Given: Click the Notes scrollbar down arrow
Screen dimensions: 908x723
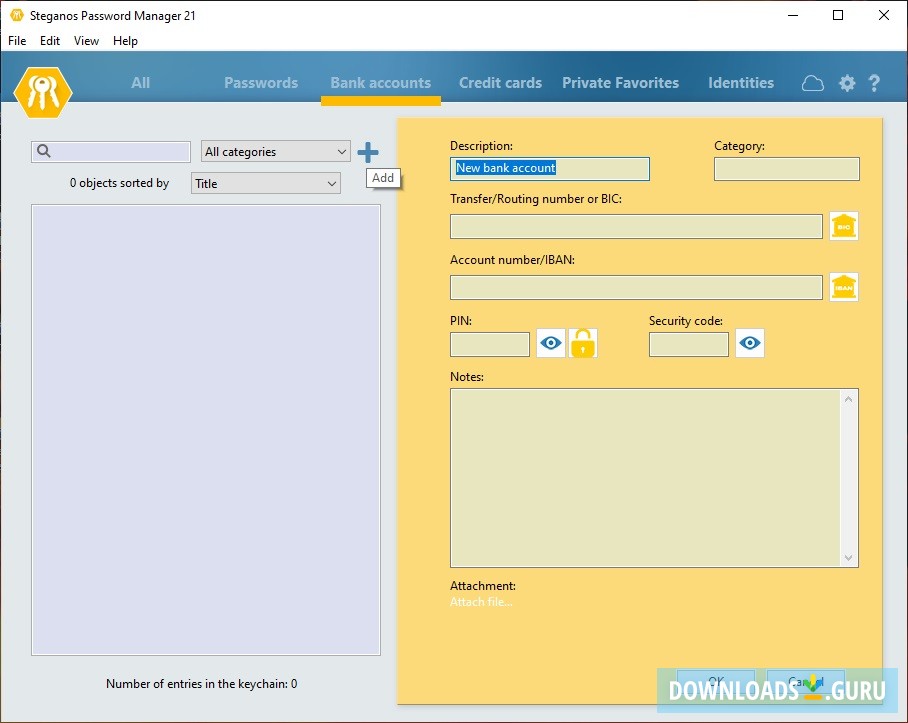Looking at the screenshot, I should (849, 558).
